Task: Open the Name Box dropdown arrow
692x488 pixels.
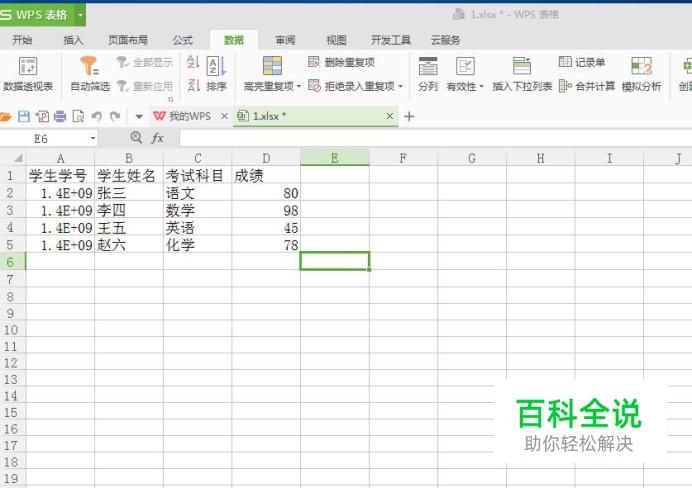Action: tap(93, 139)
